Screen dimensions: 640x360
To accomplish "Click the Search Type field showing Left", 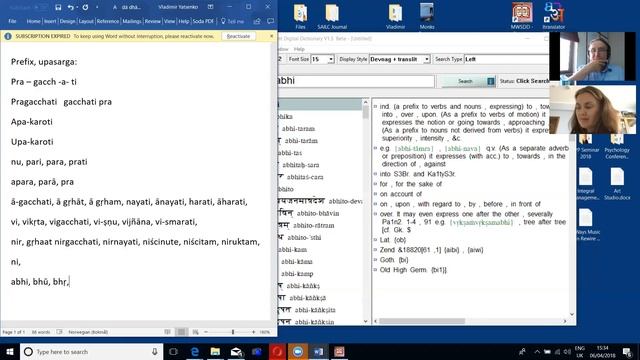I will (x=506, y=59).
